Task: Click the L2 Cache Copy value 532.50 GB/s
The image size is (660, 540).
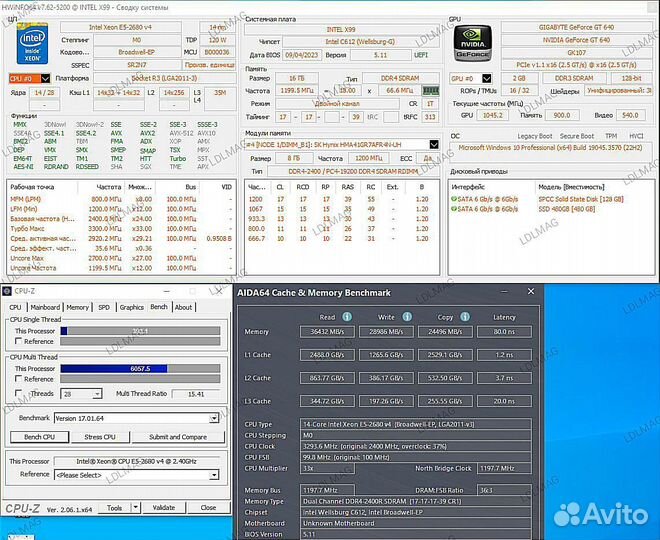Action: tap(445, 378)
